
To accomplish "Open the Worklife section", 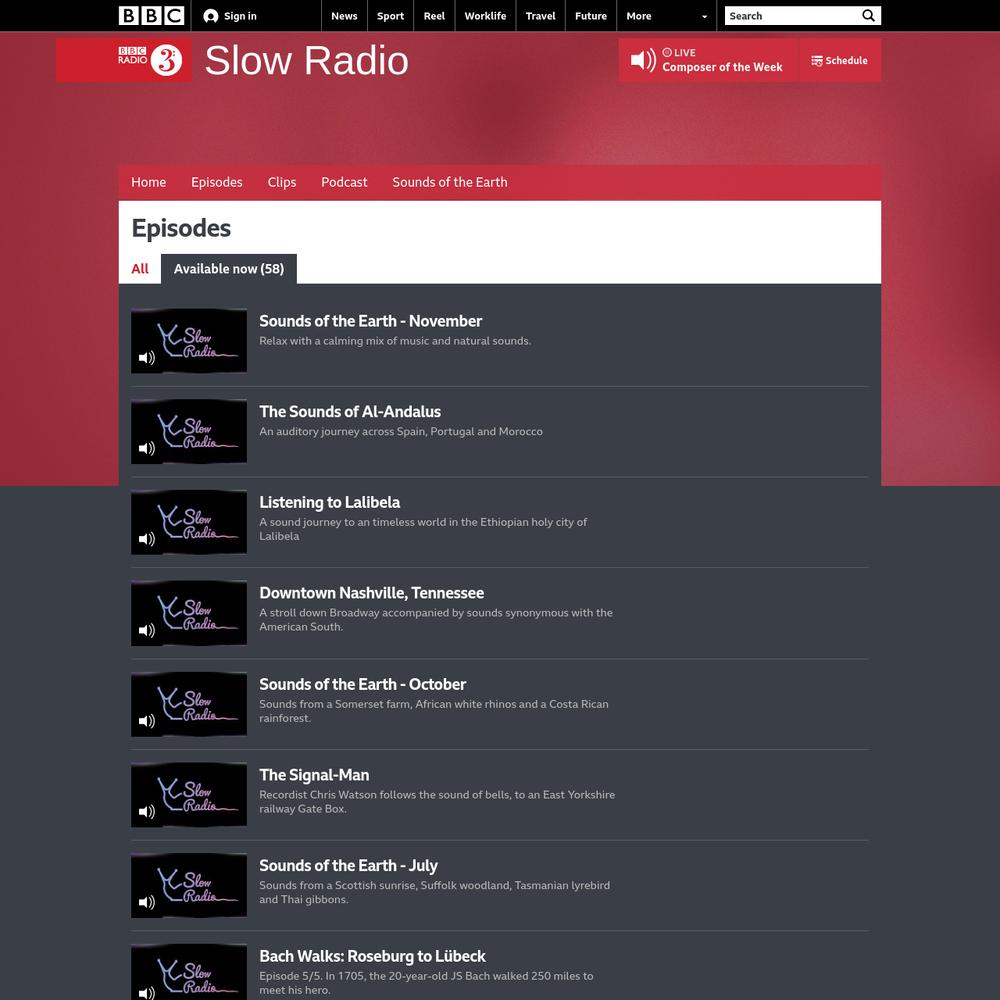I will (485, 16).
